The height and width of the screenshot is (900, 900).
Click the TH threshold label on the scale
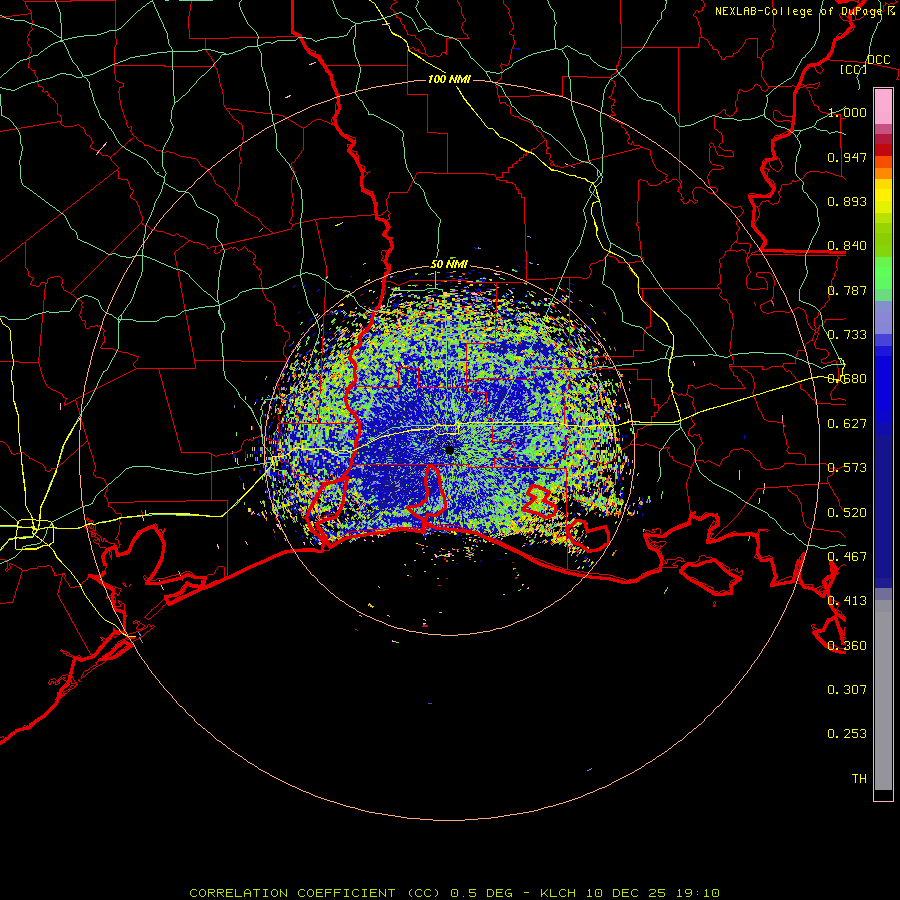pos(859,779)
